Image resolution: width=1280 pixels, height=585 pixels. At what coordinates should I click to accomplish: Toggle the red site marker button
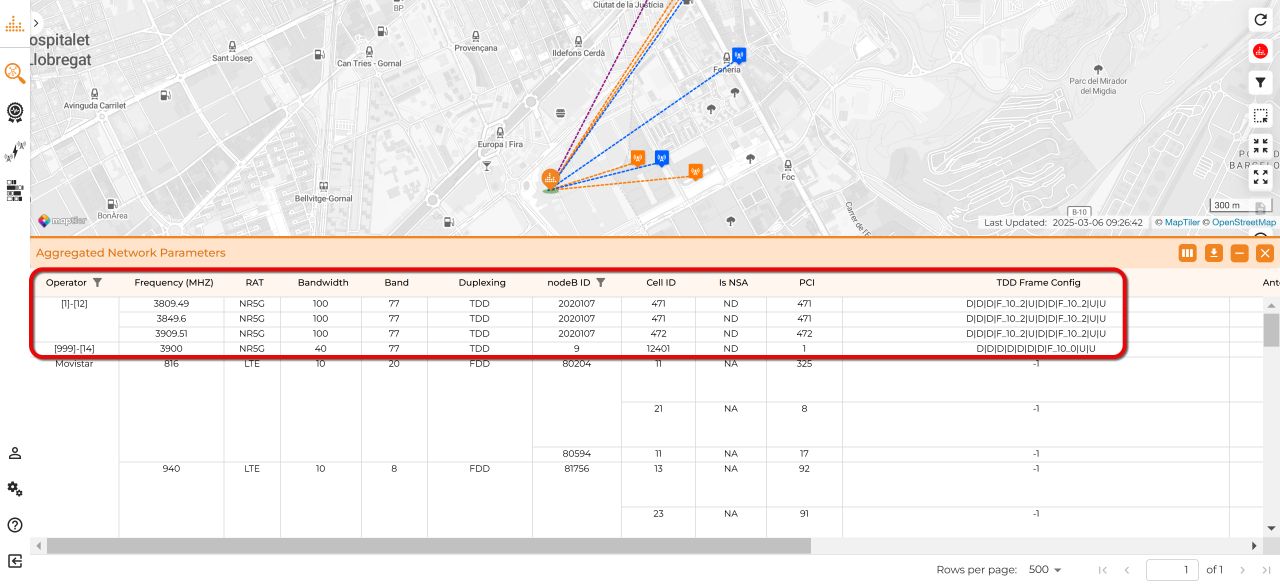tap(1260, 51)
